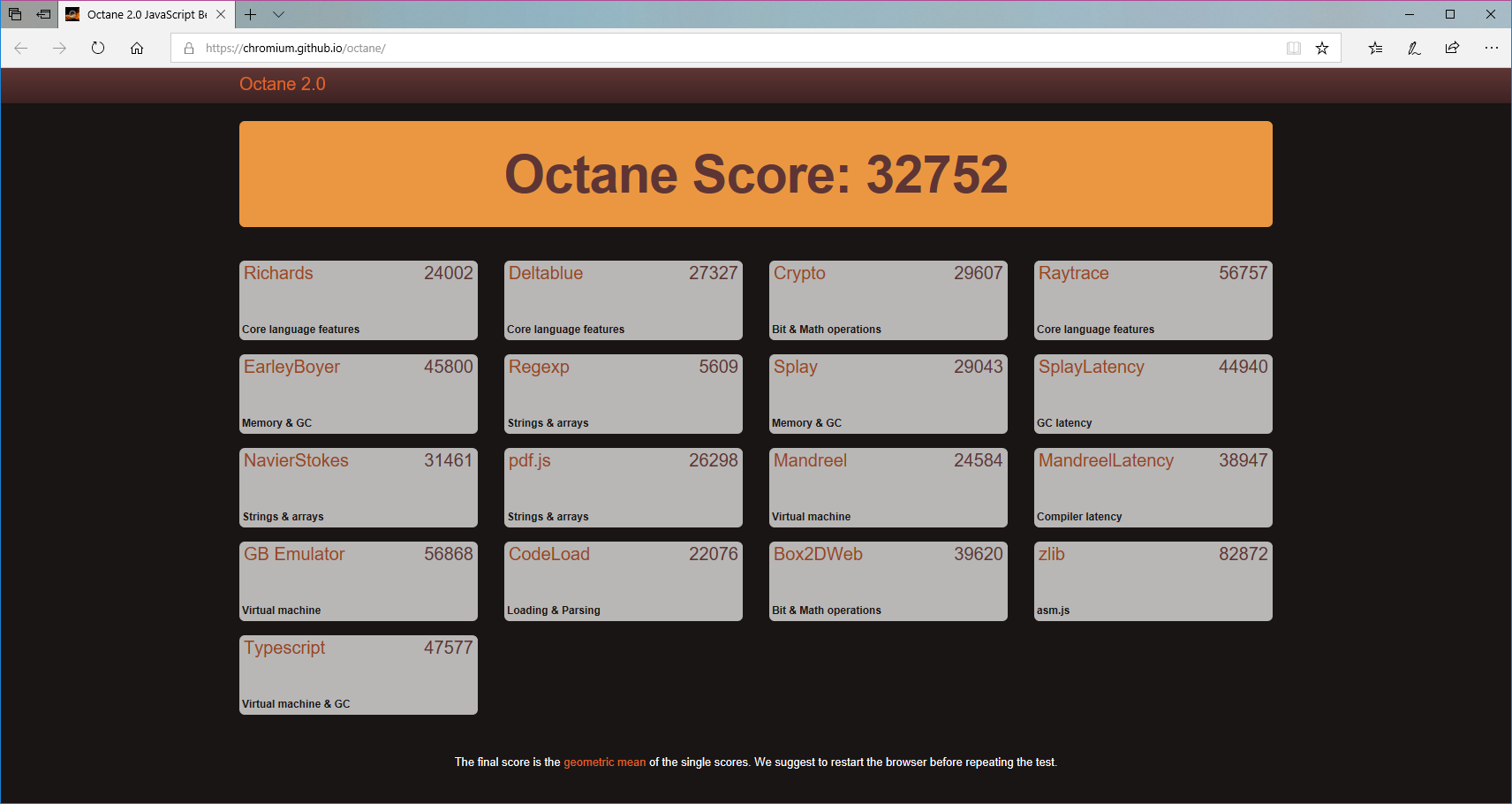Click the zlib score 82872
The width and height of the screenshot is (1512, 804).
pyautogui.click(x=1244, y=554)
